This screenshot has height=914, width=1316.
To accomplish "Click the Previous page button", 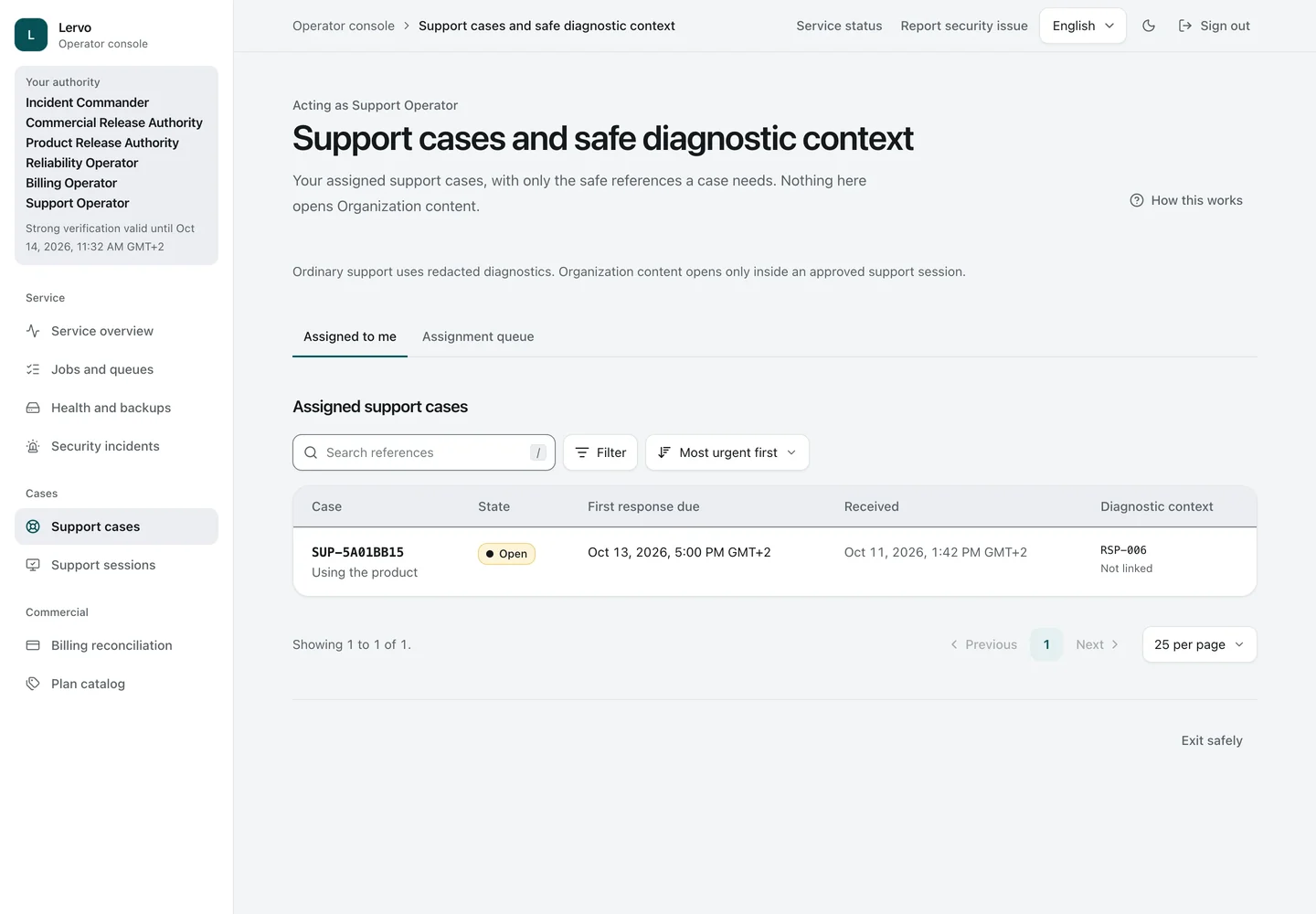I will pos(983,644).
